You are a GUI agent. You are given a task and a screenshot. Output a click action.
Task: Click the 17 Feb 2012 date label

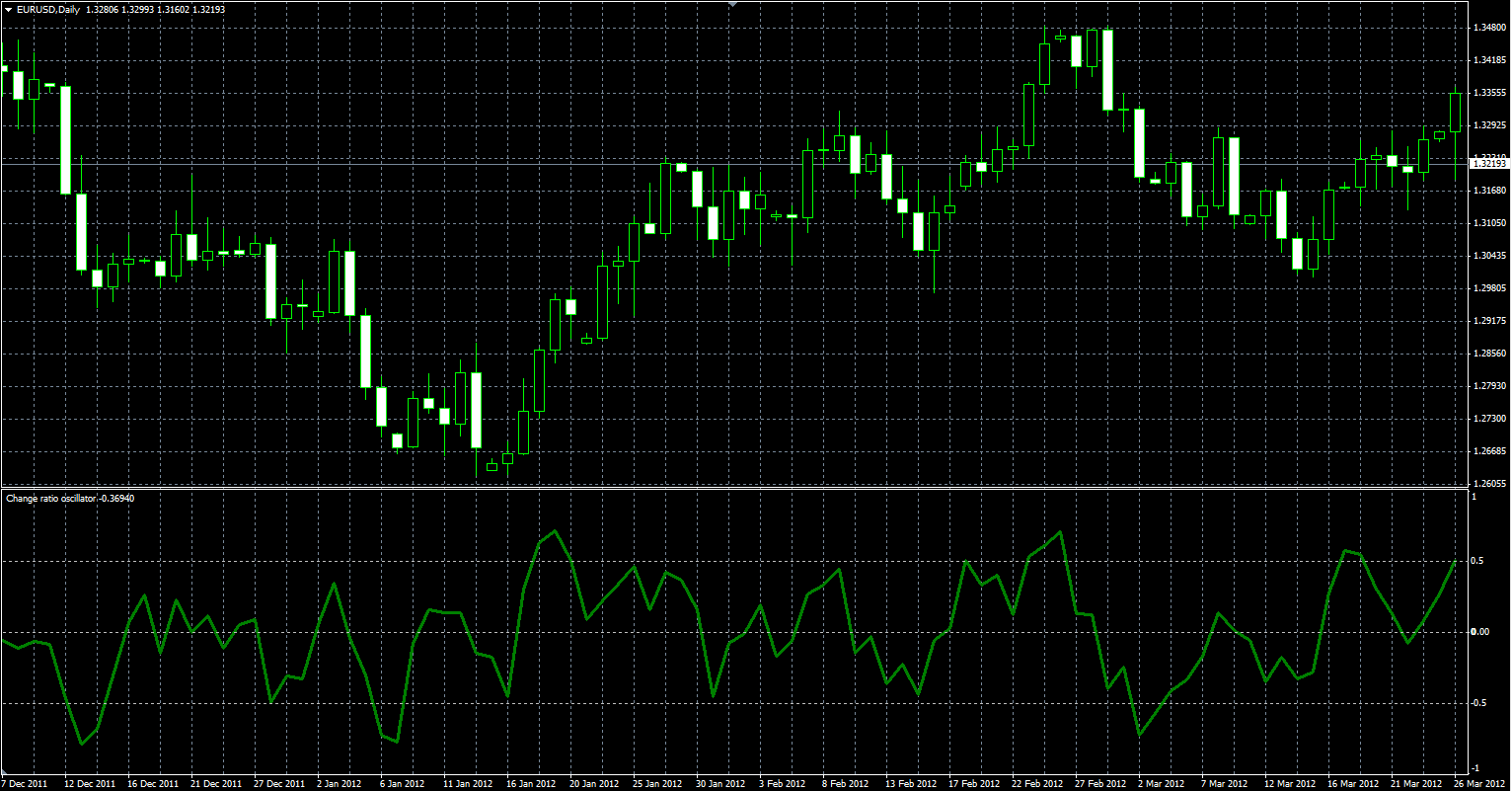[x=974, y=783]
